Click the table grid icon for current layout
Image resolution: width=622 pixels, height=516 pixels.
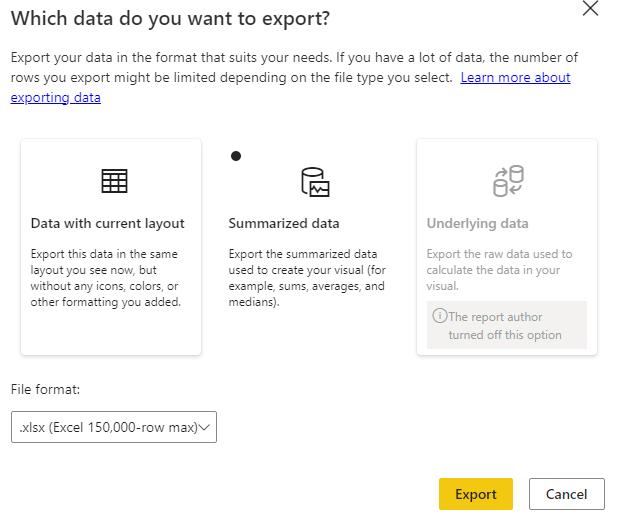(114, 181)
